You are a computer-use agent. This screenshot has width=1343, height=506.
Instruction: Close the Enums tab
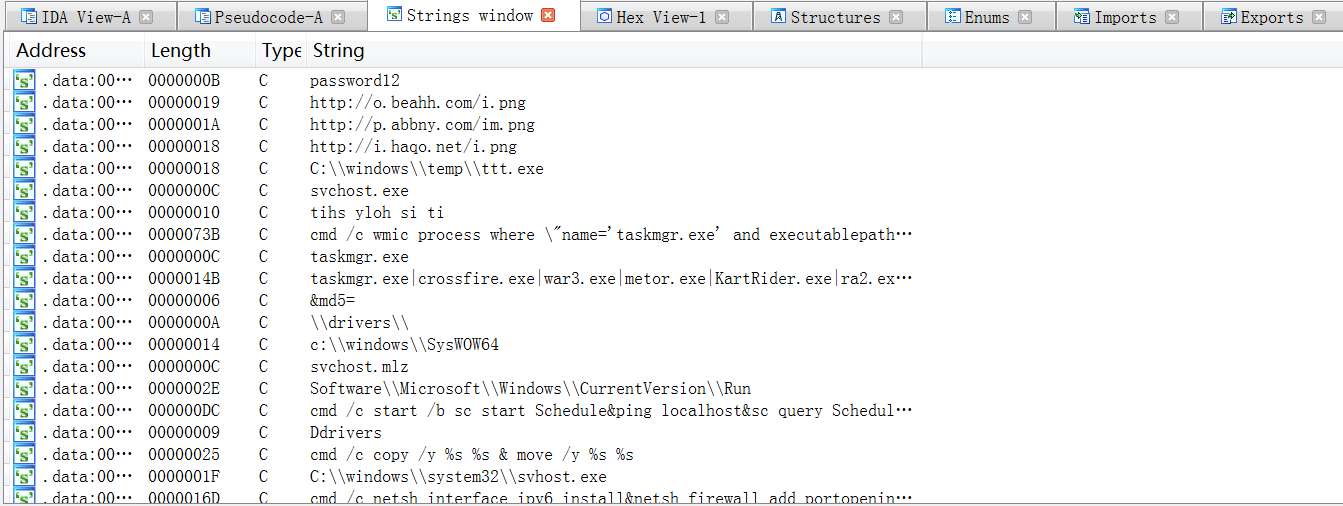1025,17
